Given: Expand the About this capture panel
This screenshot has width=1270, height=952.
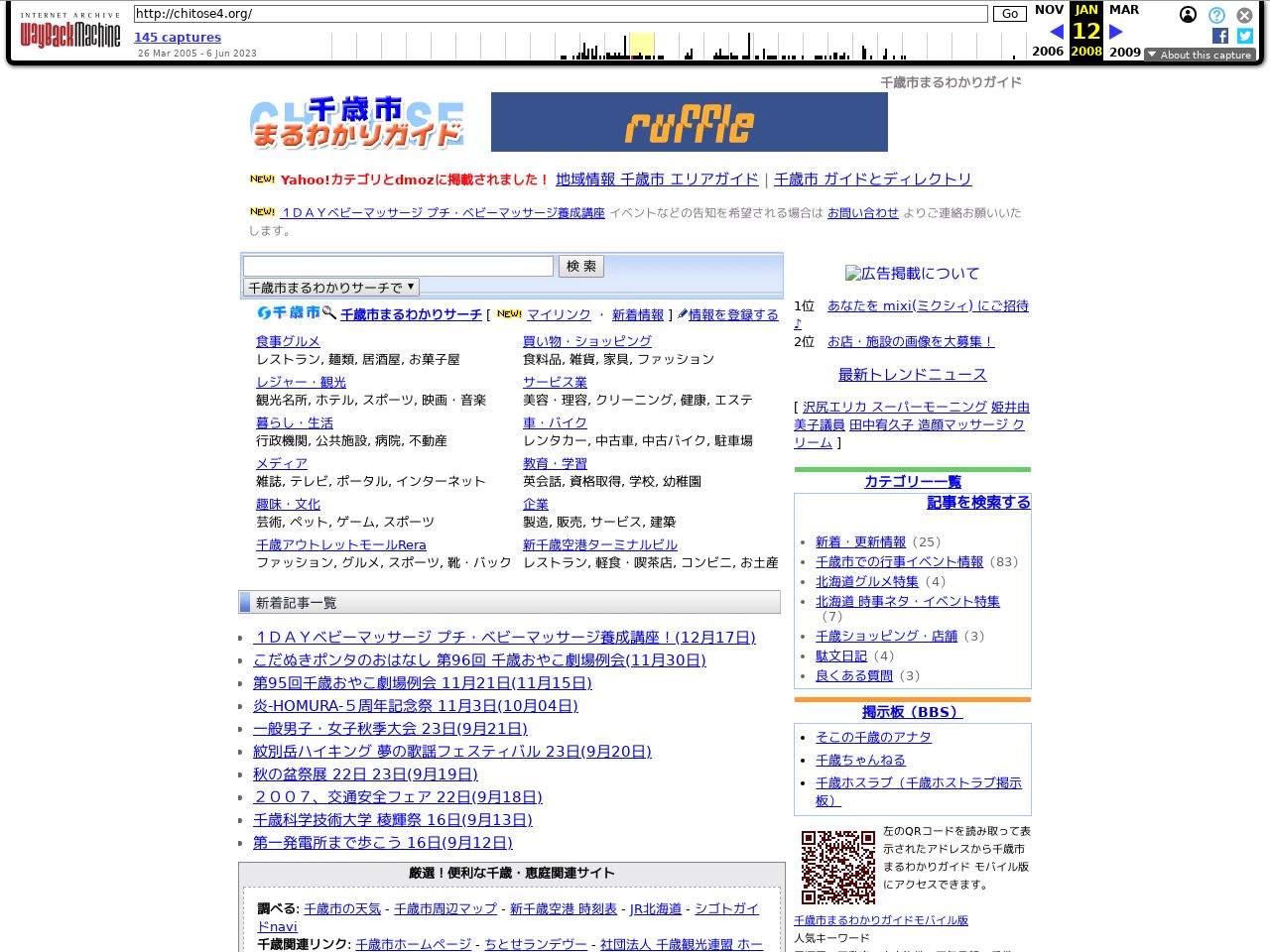Looking at the screenshot, I should (1200, 55).
